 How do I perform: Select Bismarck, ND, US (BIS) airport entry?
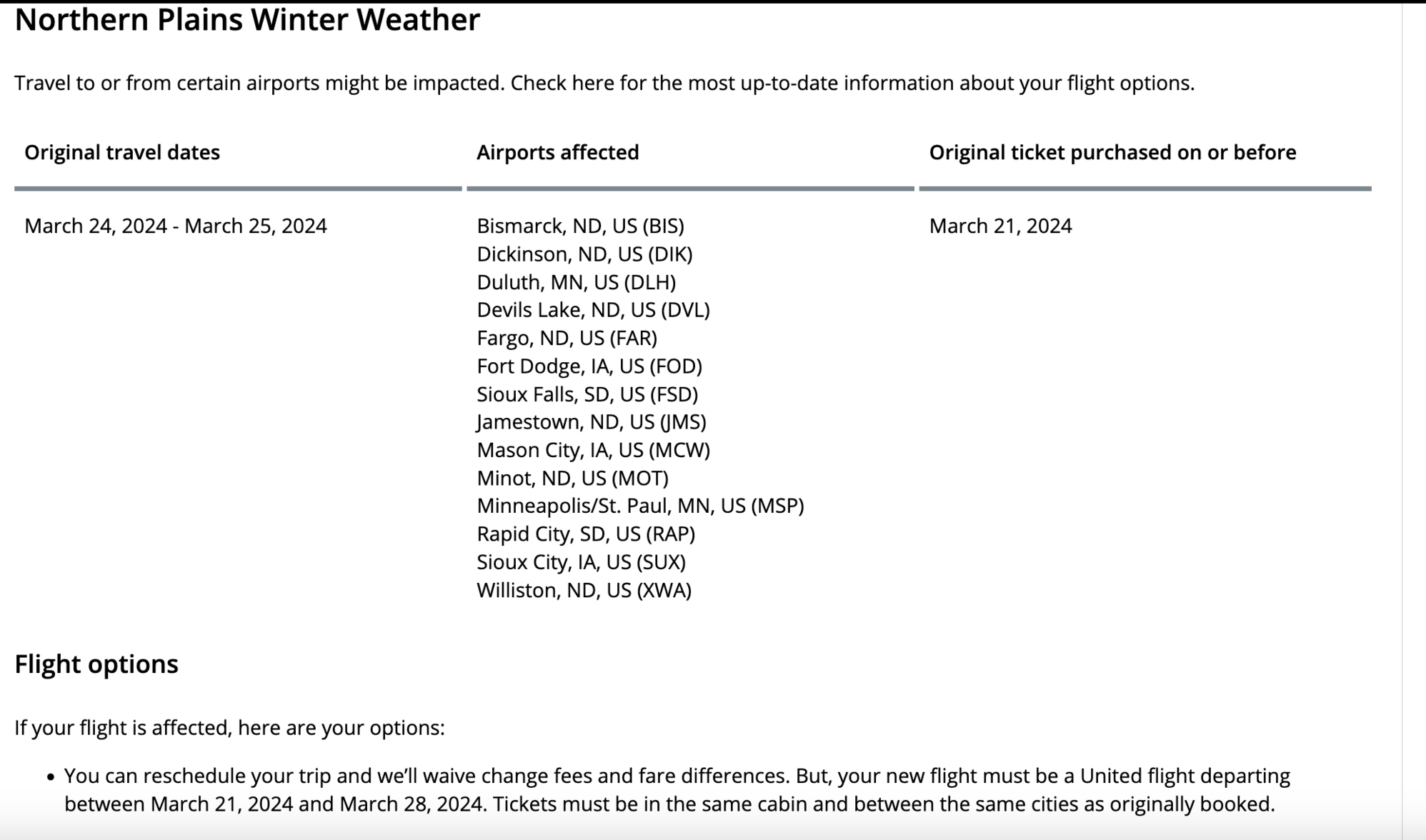(580, 226)
